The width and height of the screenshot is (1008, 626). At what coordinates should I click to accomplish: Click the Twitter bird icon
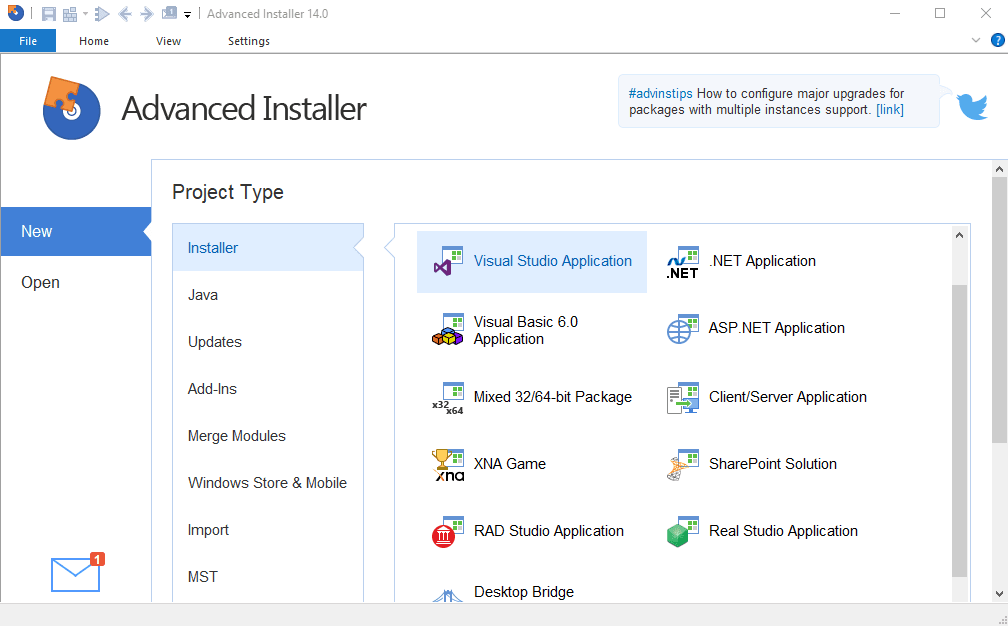[x=972, y=106]
